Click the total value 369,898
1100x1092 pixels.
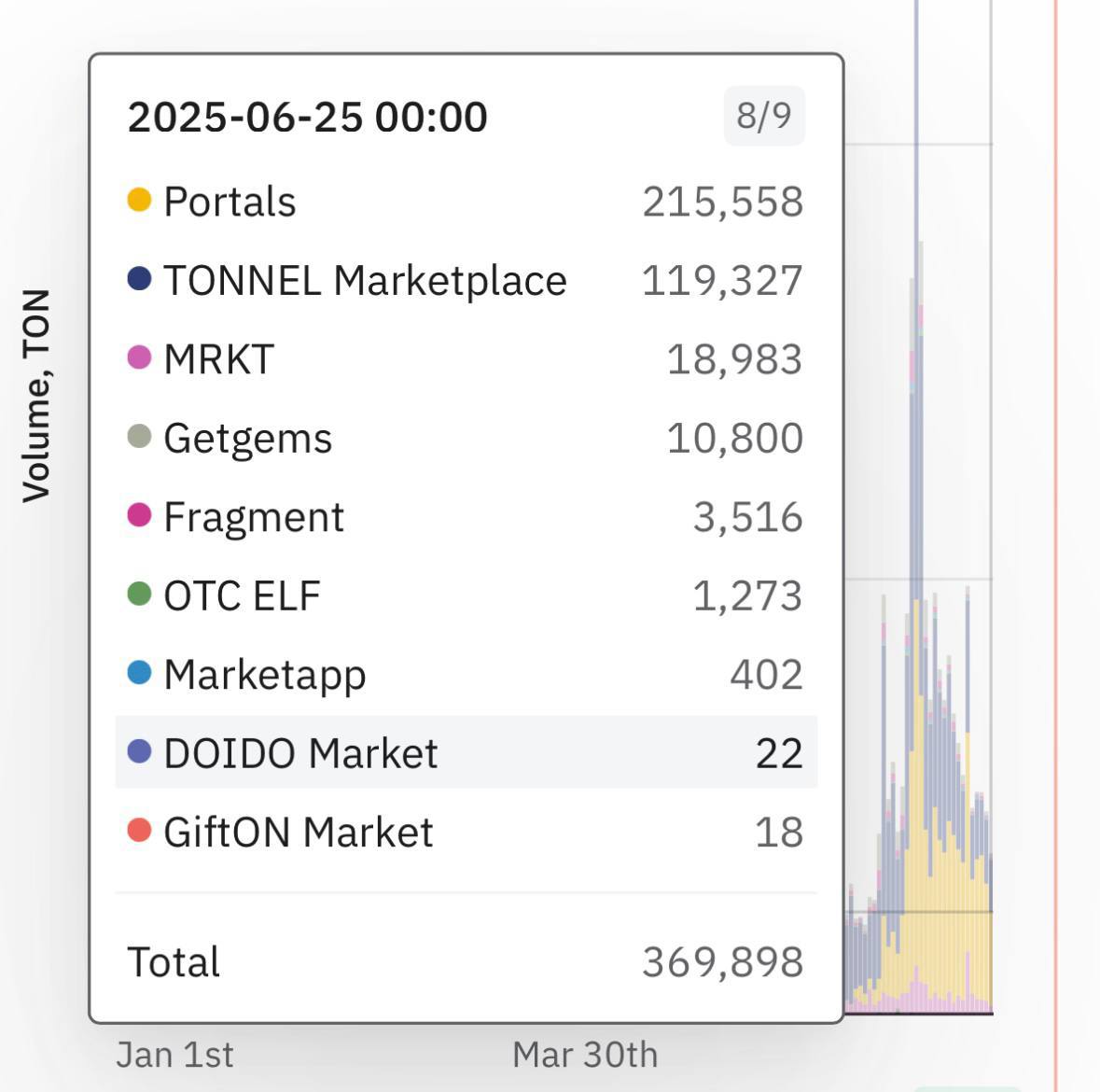click(x=722, y=962)
